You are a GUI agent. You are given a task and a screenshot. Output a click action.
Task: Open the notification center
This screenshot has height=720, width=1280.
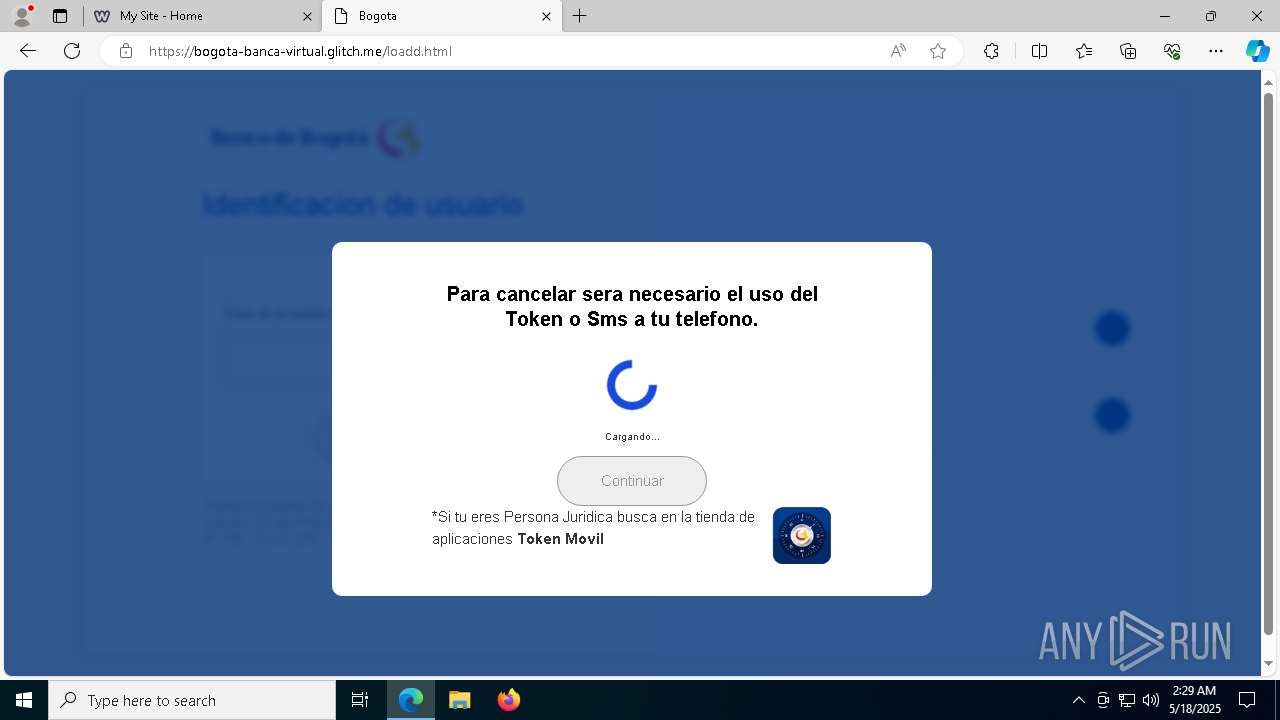1247,700
